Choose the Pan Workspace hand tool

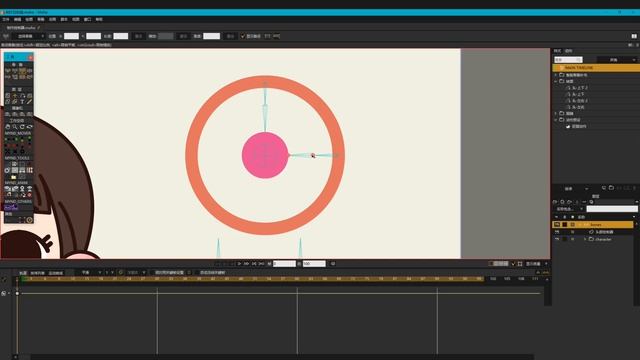point(7,127)
